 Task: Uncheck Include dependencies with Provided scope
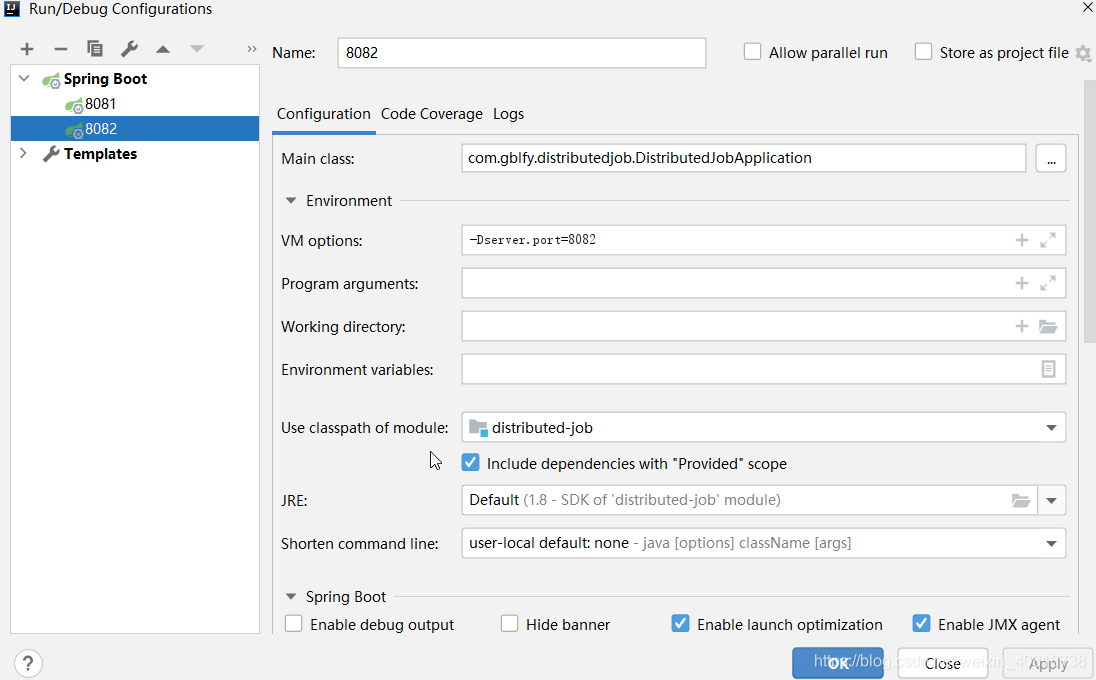(x=470, y=463)
